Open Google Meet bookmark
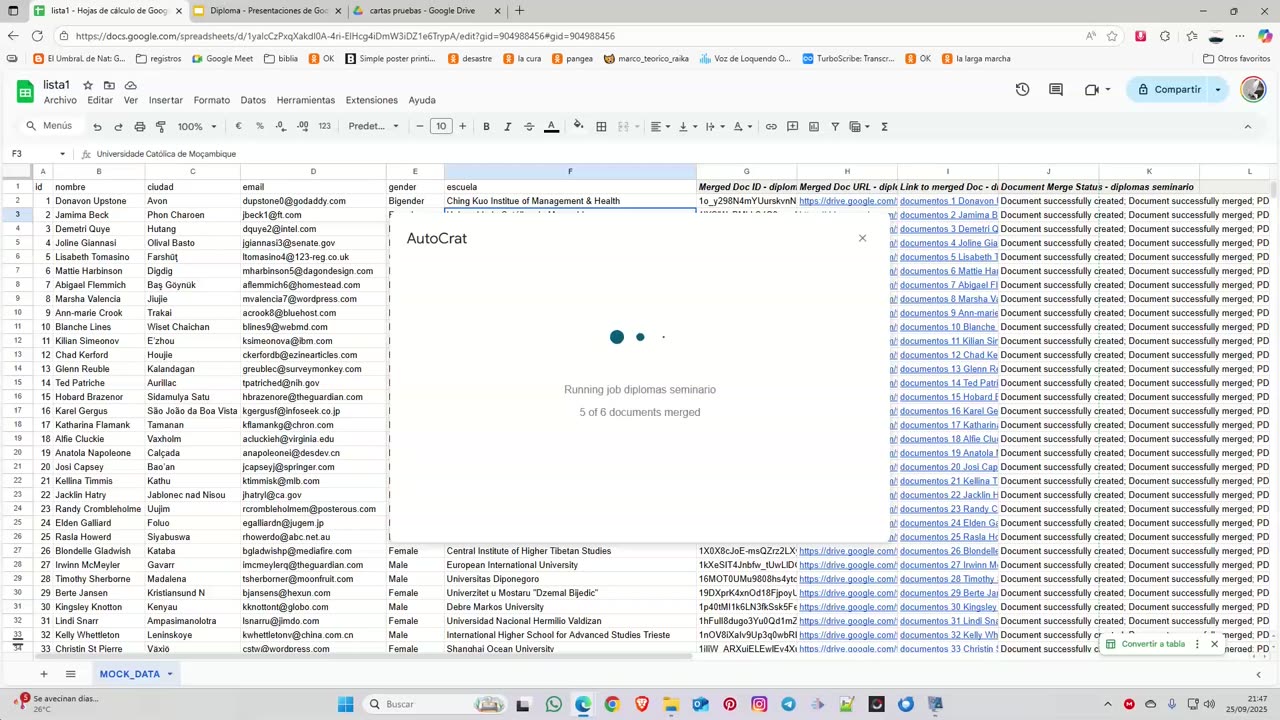The height and width of the screenshot is (720, 1280). (x=222, y=59)
